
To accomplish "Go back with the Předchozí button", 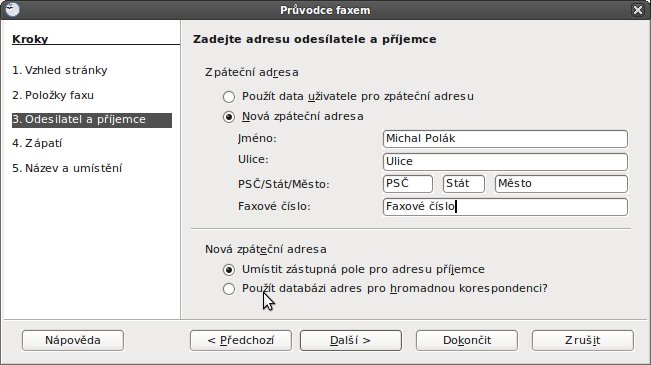I will (241, 341).
